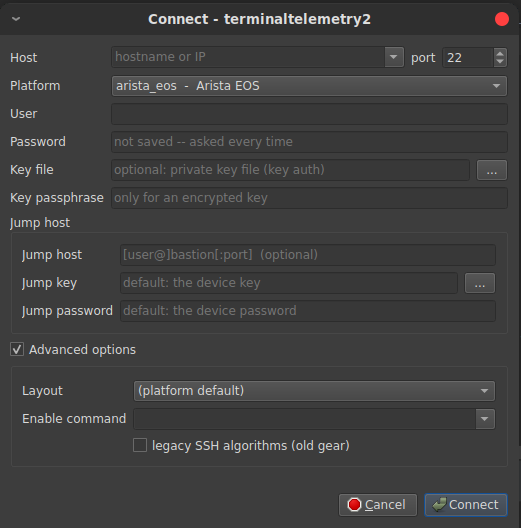521x528 pixels.
Task: Decrease the port number with down arrow
Action: click(x=500, y=62)
